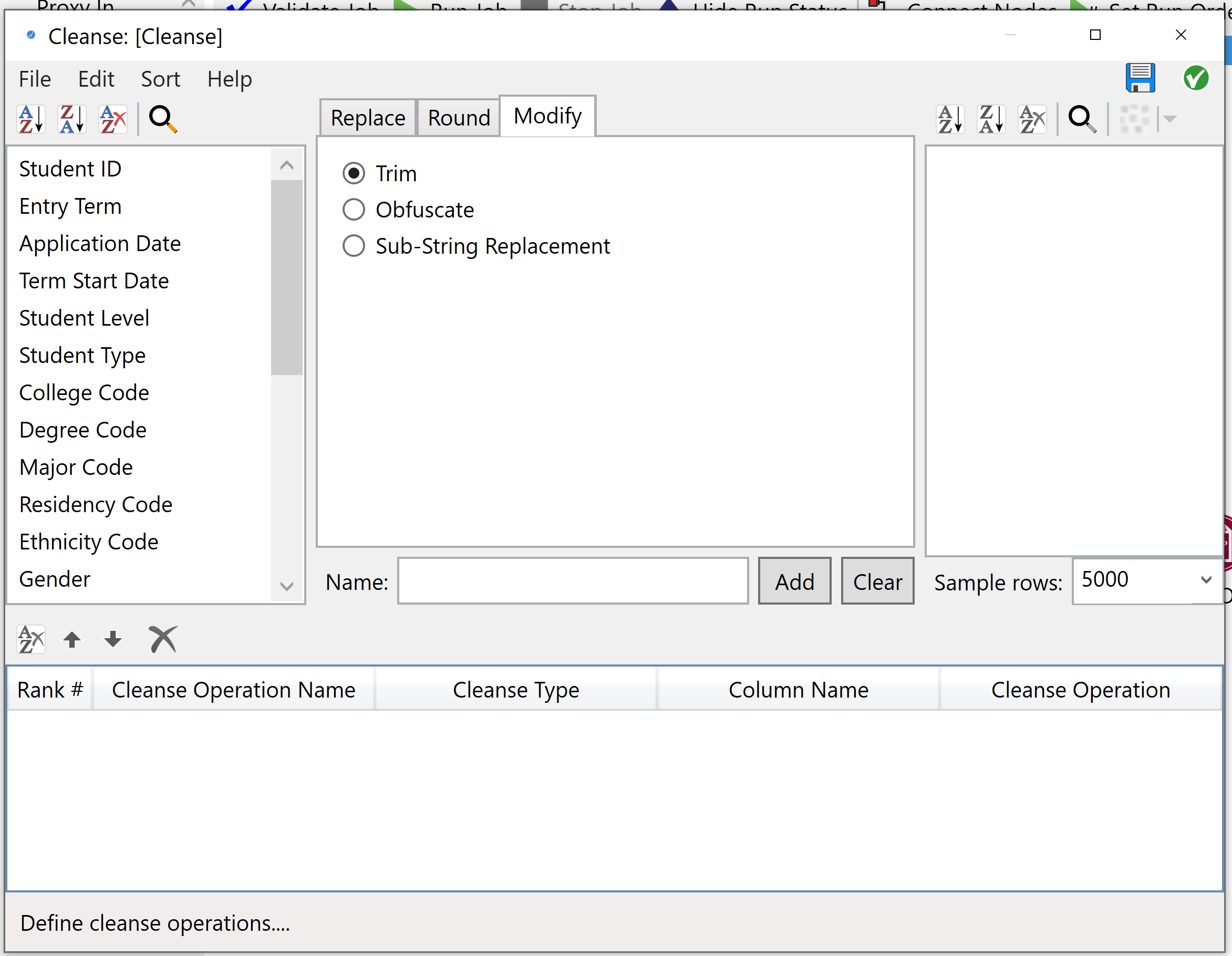Switch to the Replace tab

[368, 118]
